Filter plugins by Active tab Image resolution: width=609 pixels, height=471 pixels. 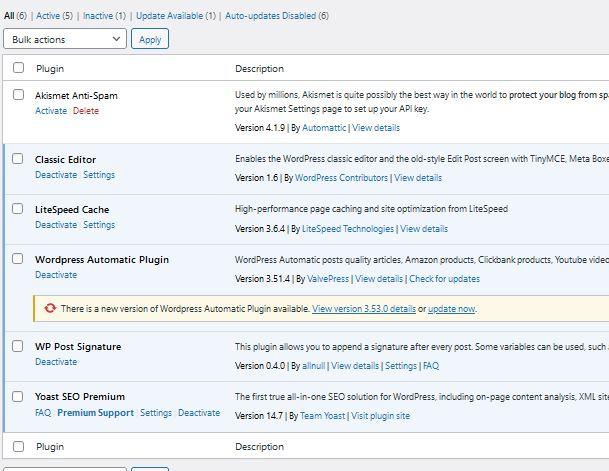click(x=48, y=16)
